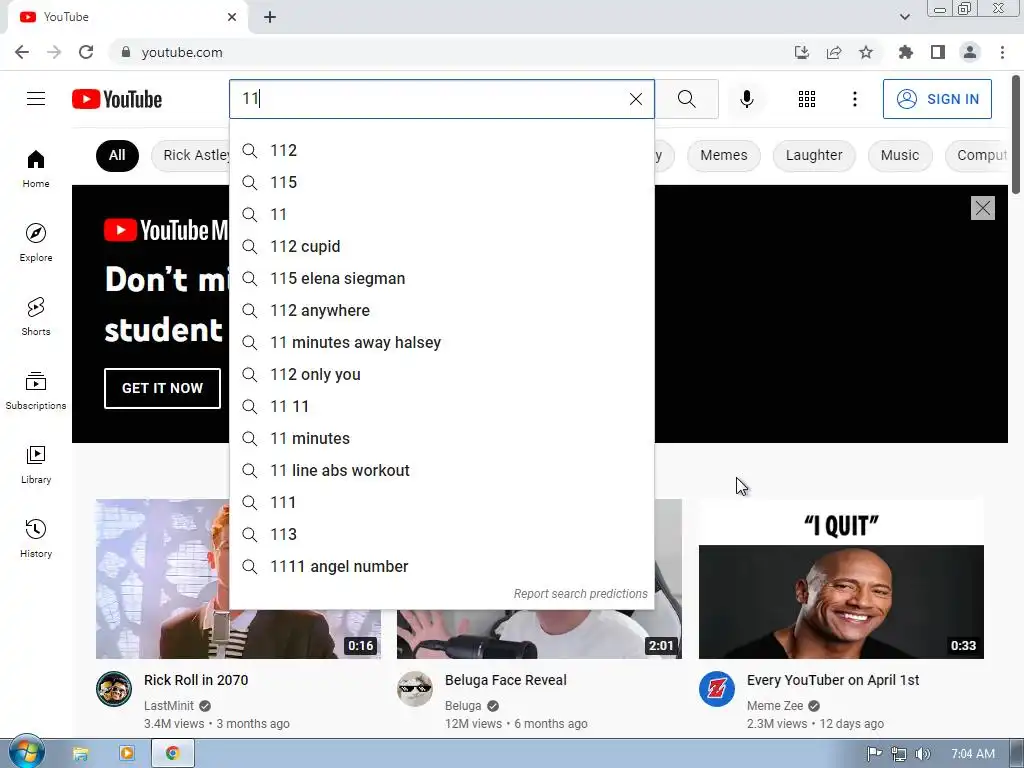The height and width of the screenshot is (768, 1024).
Task: Choose suggestion '112 cupid'
Action: tap(441, 246)
